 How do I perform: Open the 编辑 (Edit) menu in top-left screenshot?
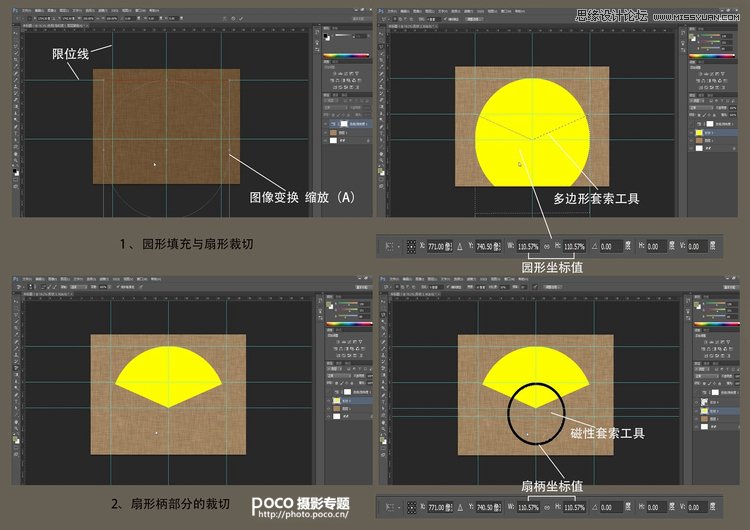tap(39, 11)
